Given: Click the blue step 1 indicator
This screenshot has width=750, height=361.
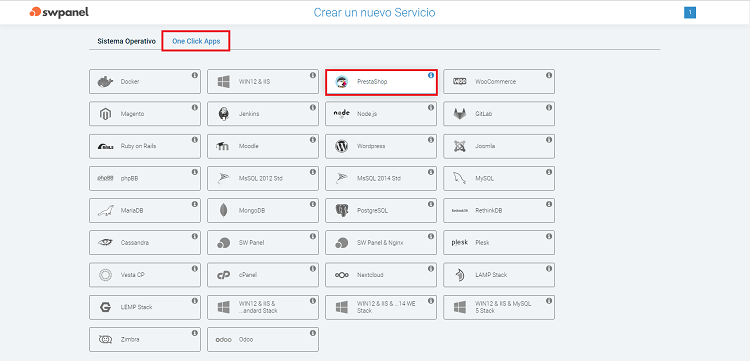Looking at the screenshot, I should point(690,12).
